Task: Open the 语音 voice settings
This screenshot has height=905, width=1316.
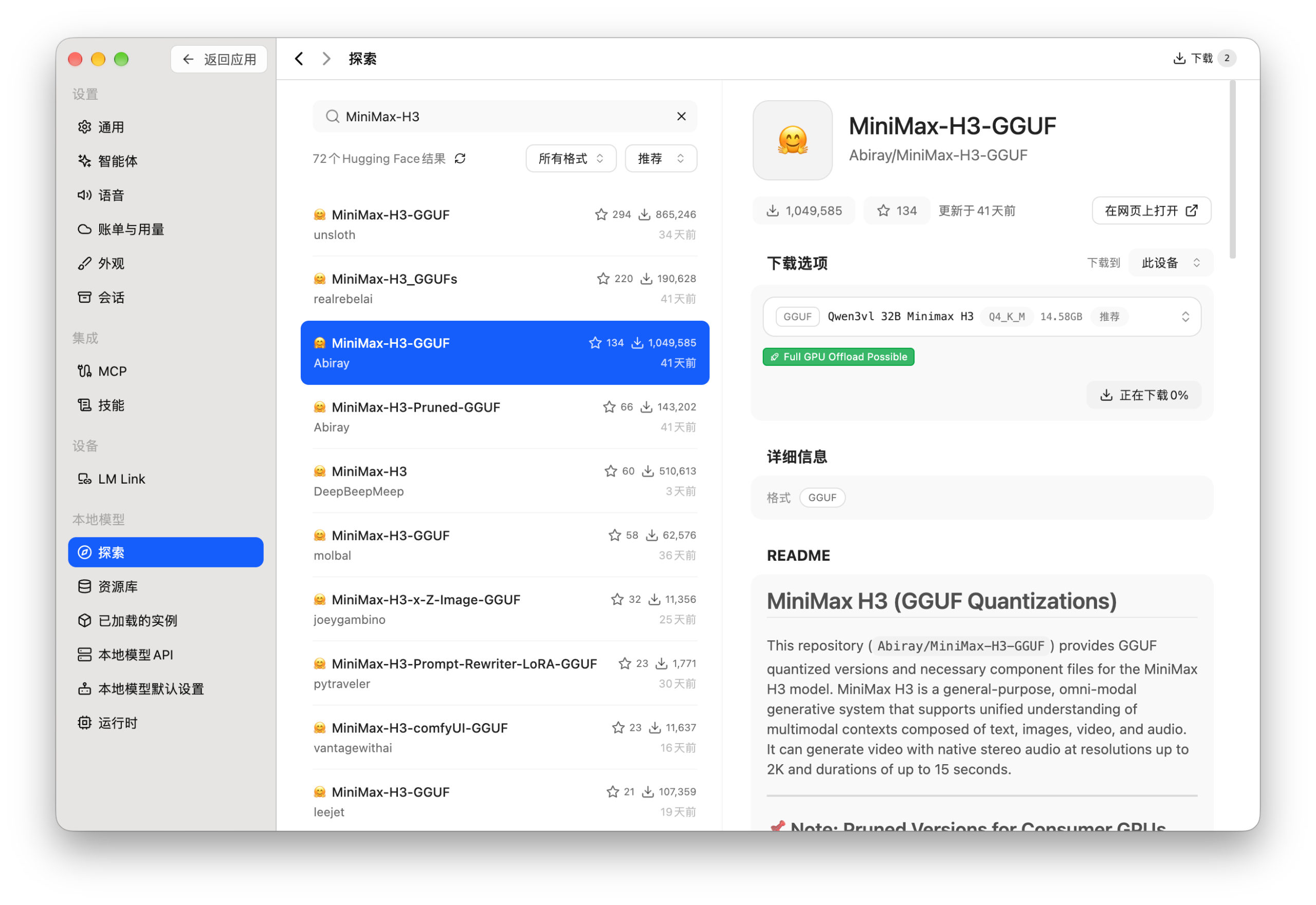Action: coord(165,195)
